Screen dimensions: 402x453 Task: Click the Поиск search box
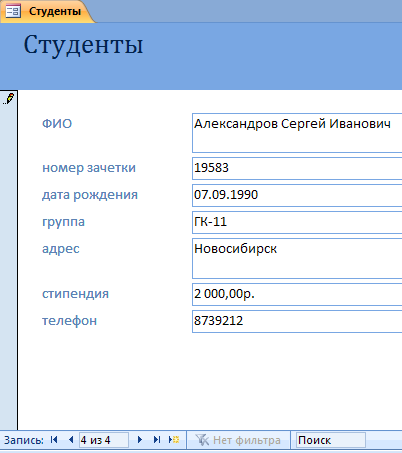(331, 440)
